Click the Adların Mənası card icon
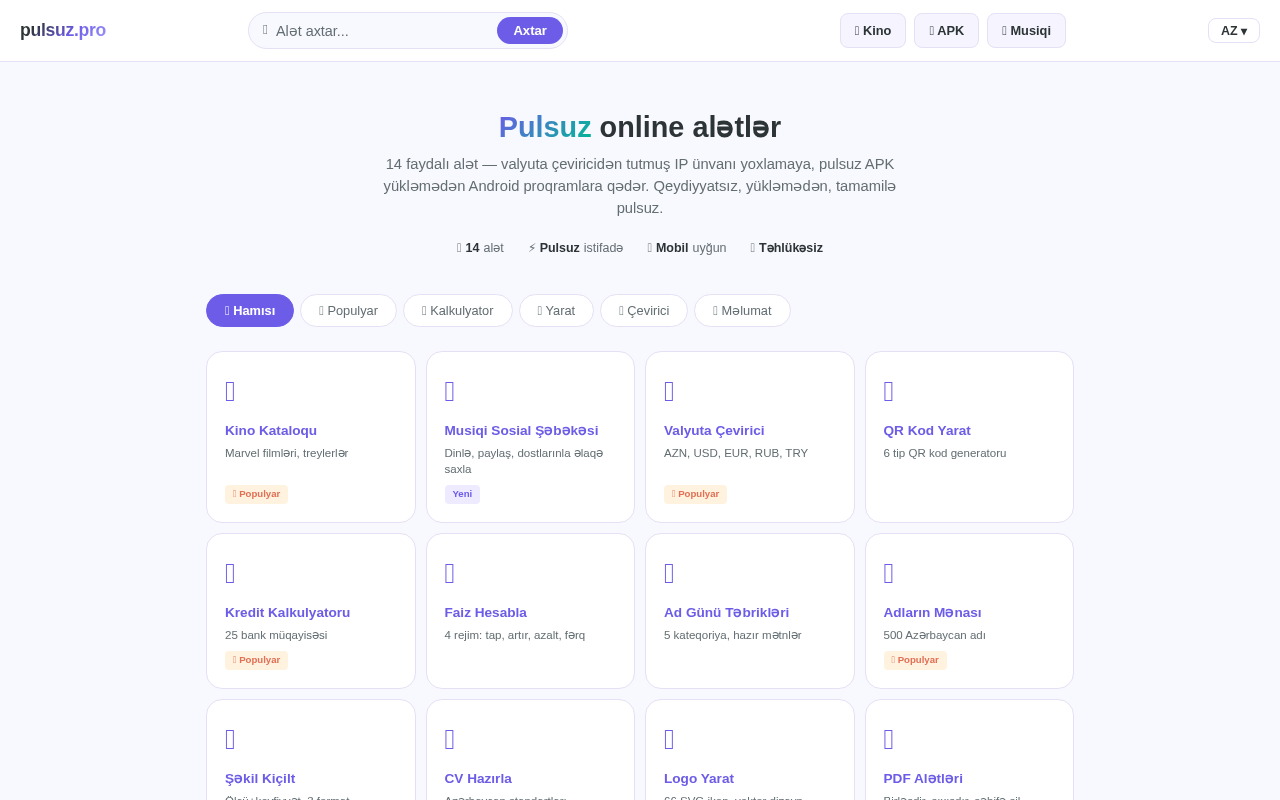The width and height of the screenshot is (1280, 800). coord(889,574)
